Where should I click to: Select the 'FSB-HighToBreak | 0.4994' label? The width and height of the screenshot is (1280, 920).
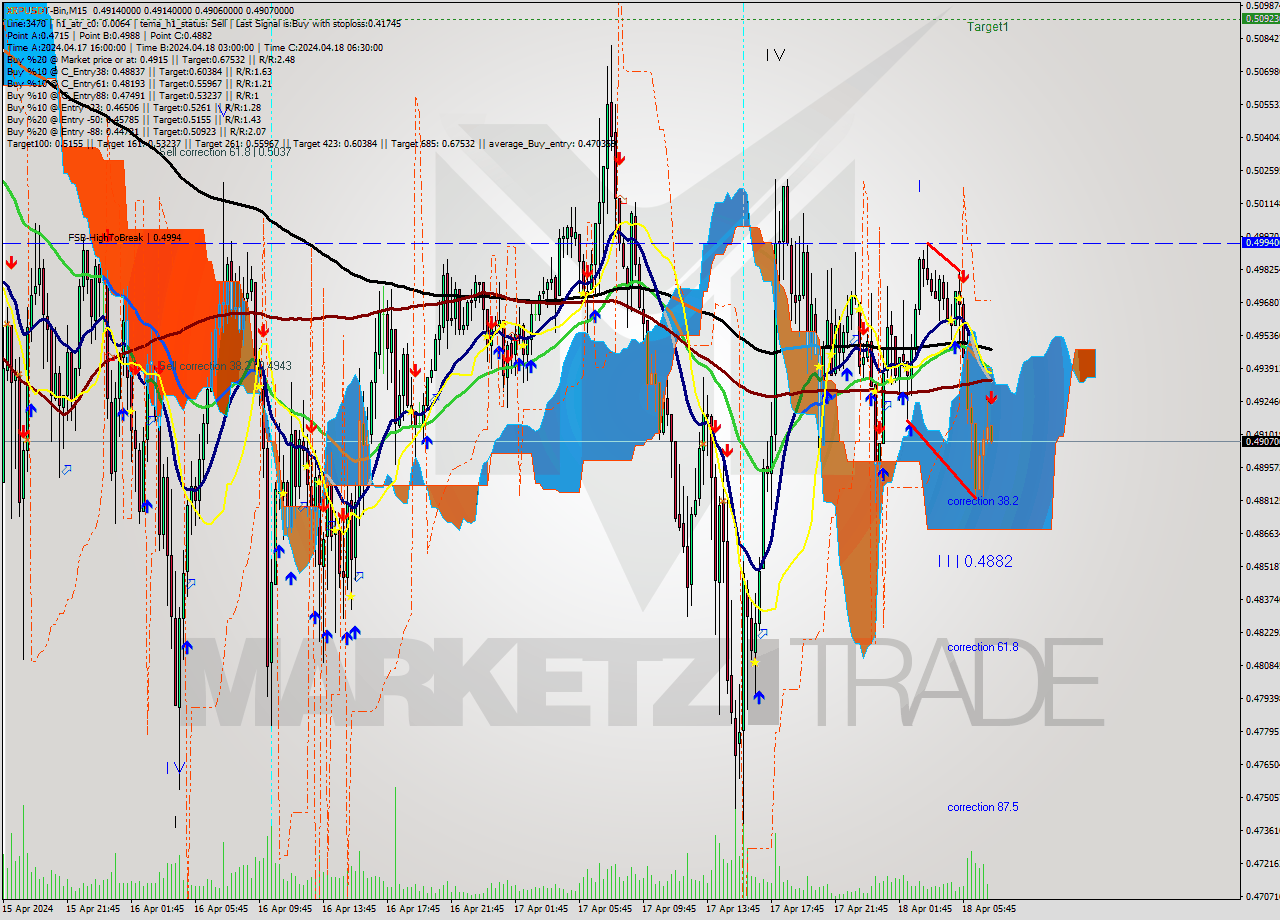pyautogui.click(x=125, y=238)
